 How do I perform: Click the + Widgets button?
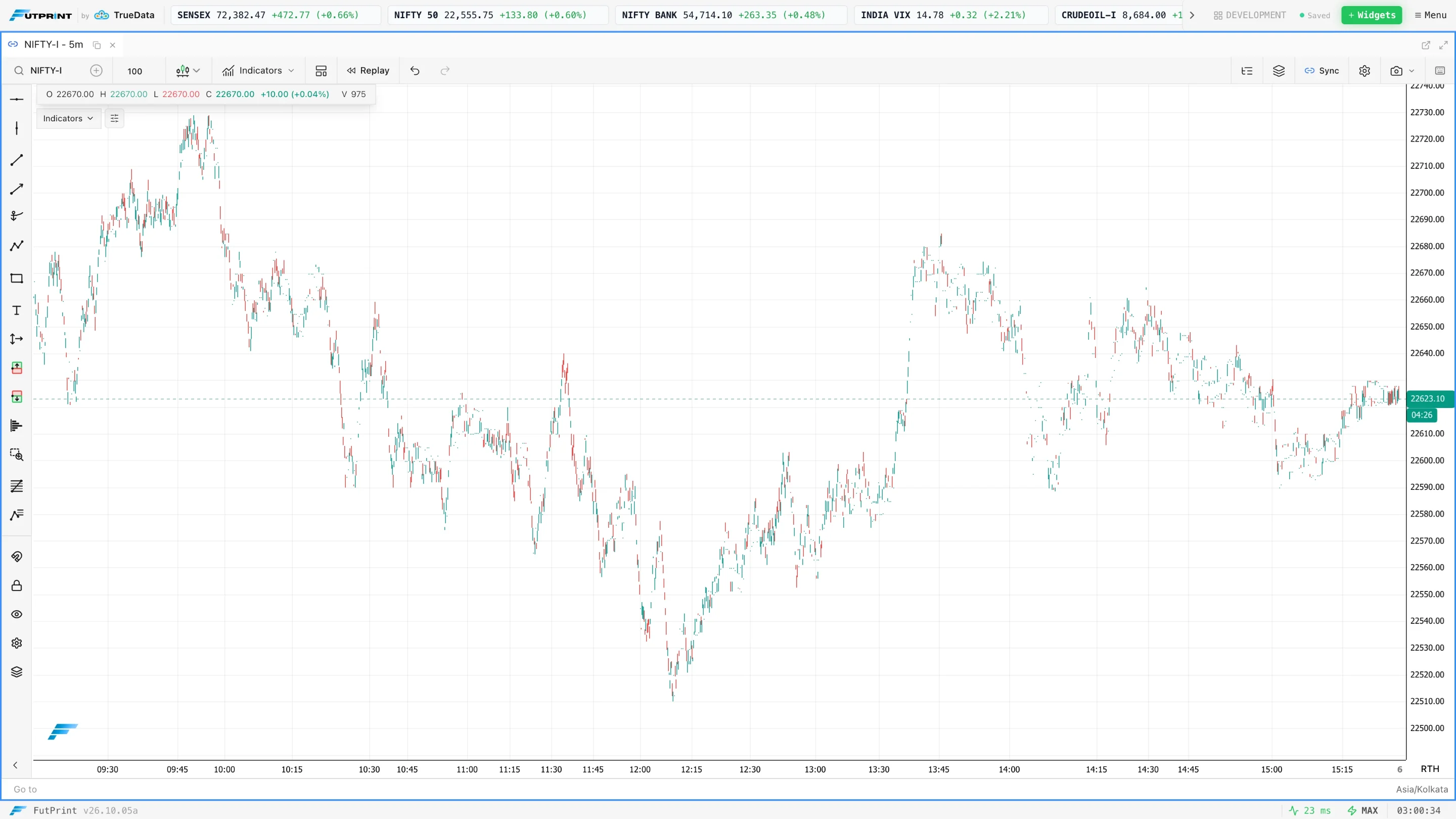[1372, 15]
